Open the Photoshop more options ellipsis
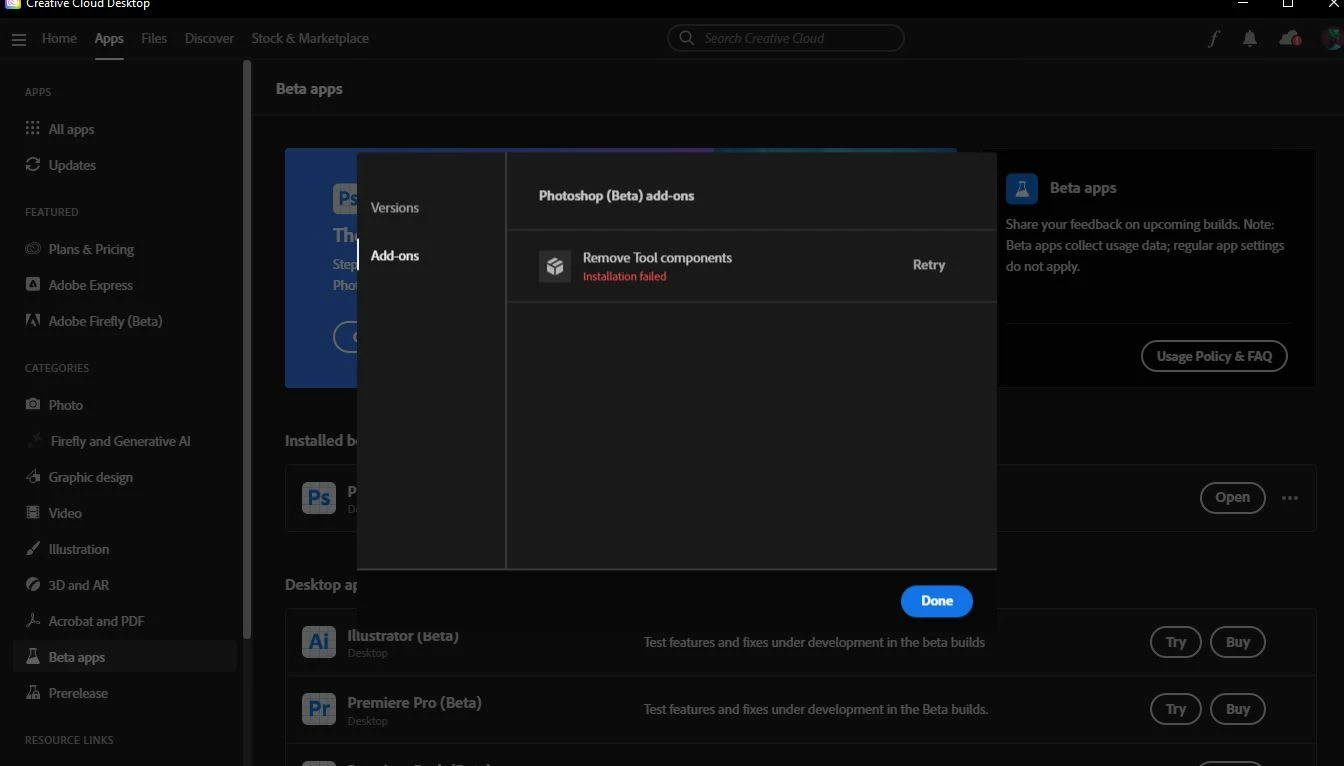The height and width of the screenshot is (766, 1344). pyautogui.click(x=1290, y=498)
